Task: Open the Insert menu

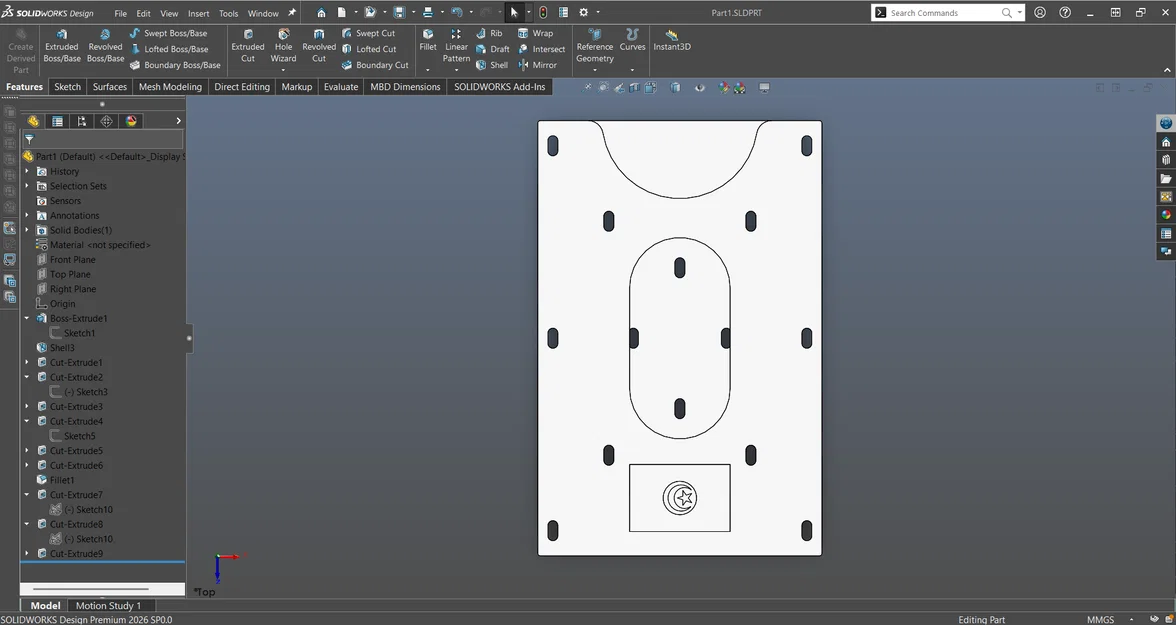Action: tap(198, 14)
